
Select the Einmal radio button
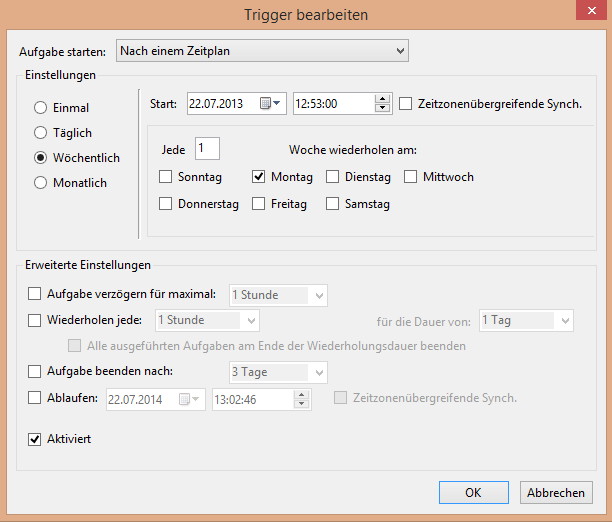click(x=41, y=107)
